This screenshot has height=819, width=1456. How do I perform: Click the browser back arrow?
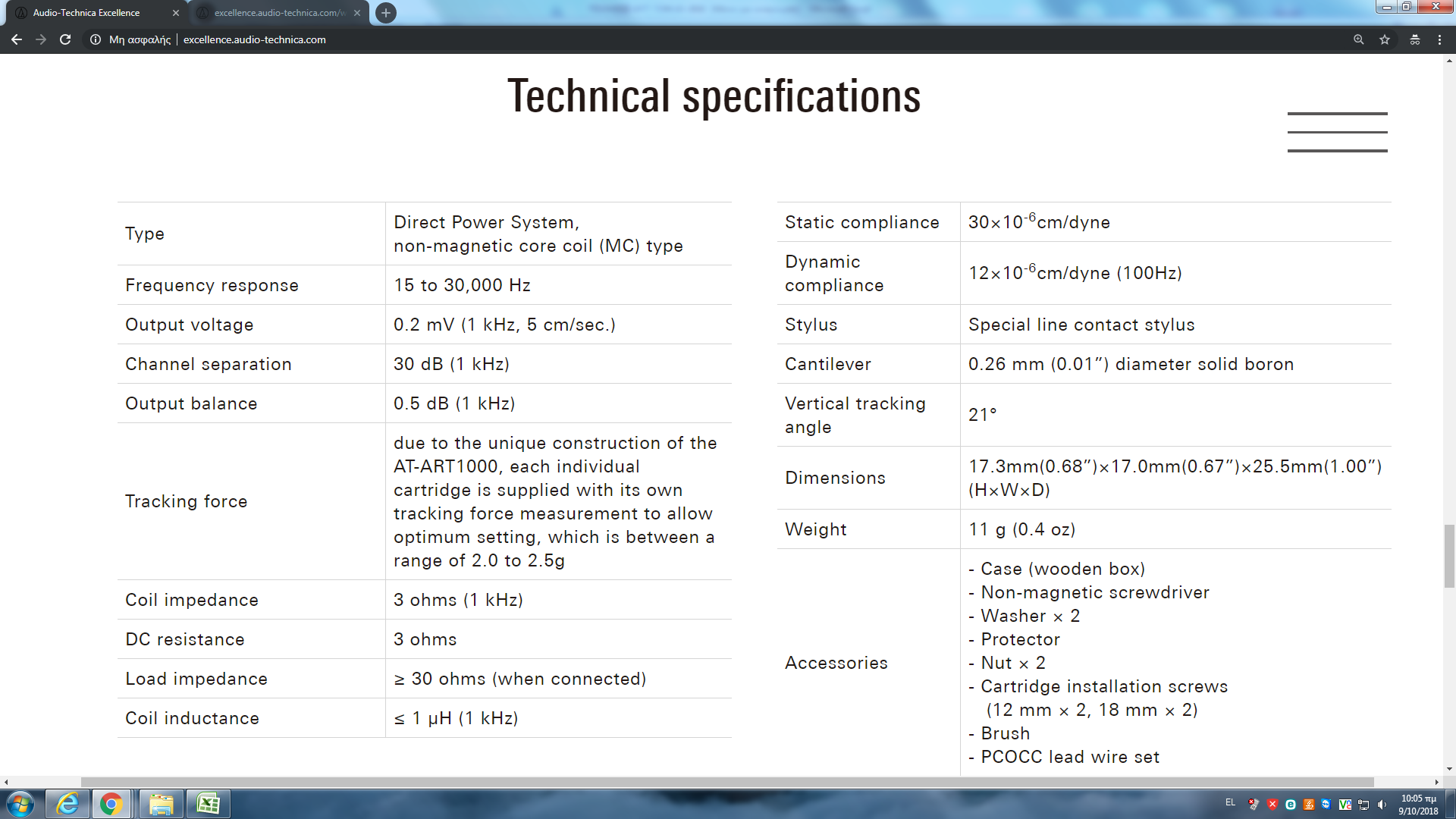coord(17,39)
